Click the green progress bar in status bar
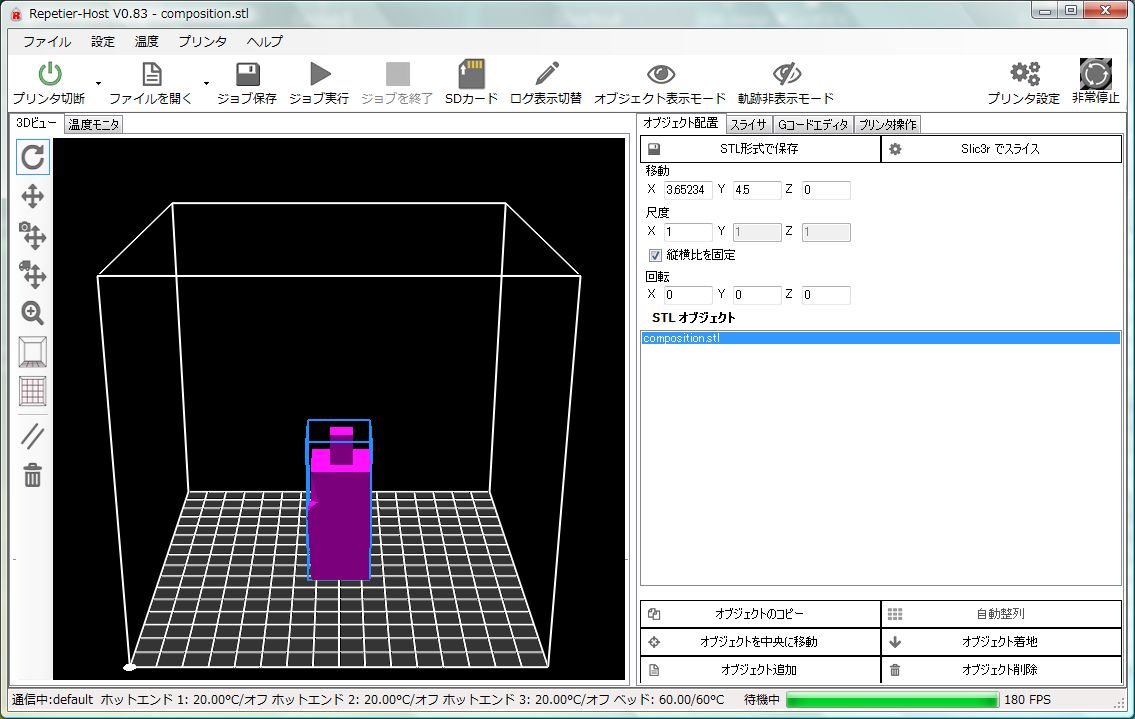 (x=892, y=700)
